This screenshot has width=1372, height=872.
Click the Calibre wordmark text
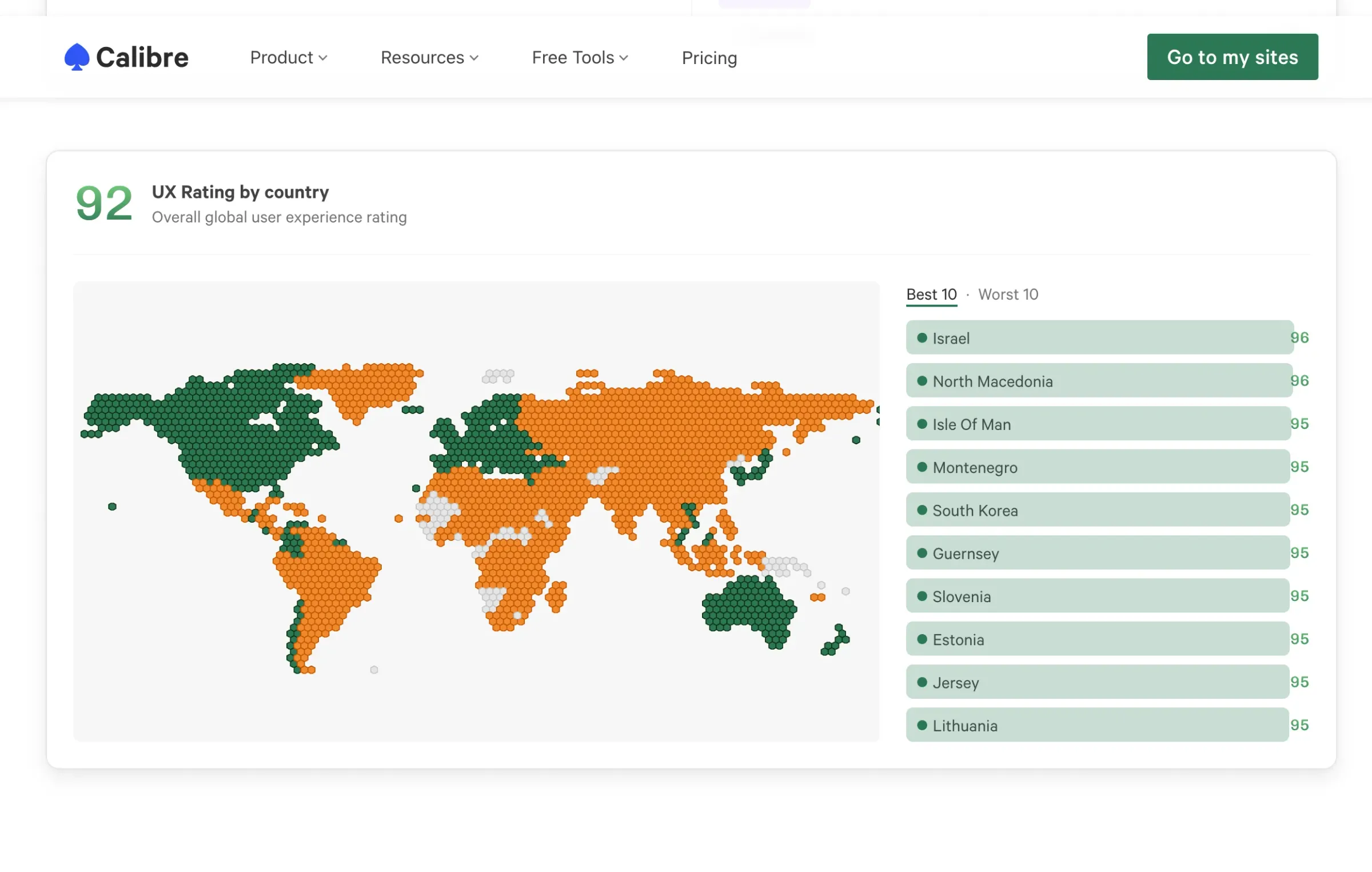[142, 57]
